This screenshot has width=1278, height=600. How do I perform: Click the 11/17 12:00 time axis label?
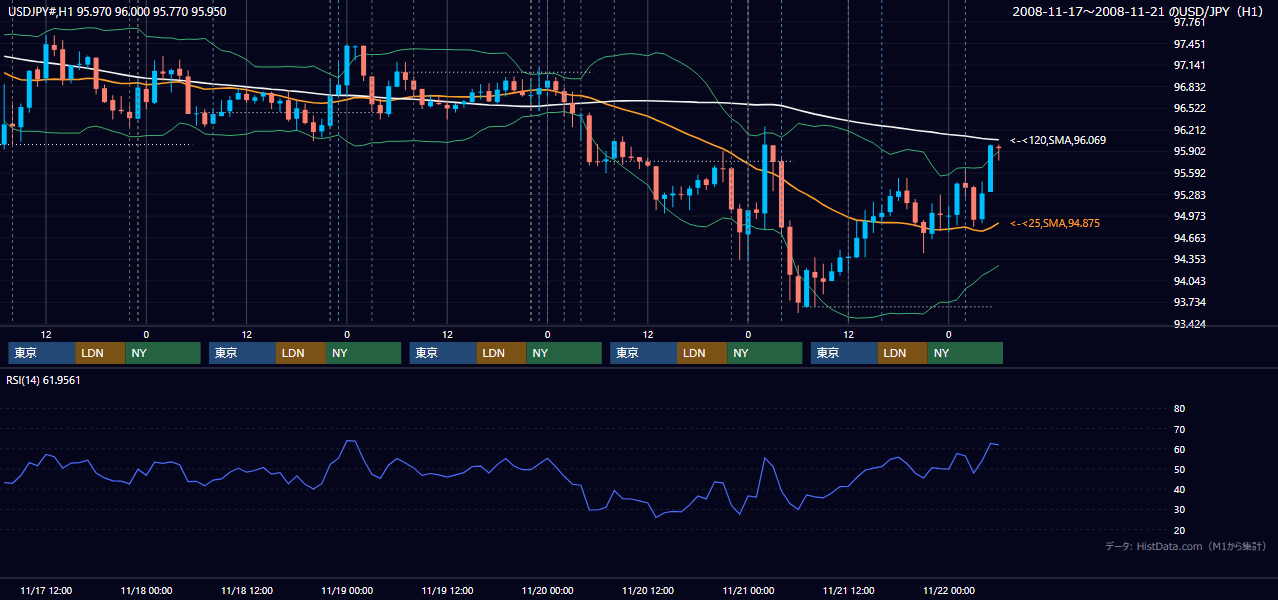pos(46,591)
